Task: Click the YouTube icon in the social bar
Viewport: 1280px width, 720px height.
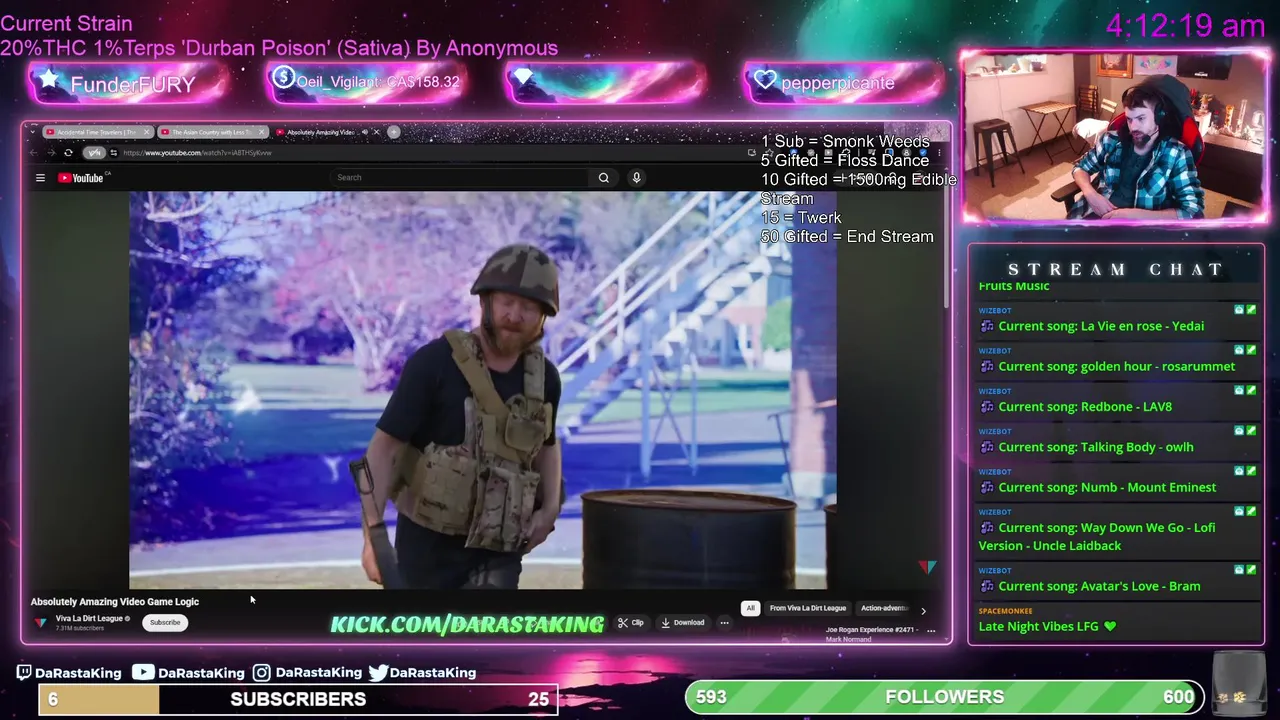Action: (143, 673)
